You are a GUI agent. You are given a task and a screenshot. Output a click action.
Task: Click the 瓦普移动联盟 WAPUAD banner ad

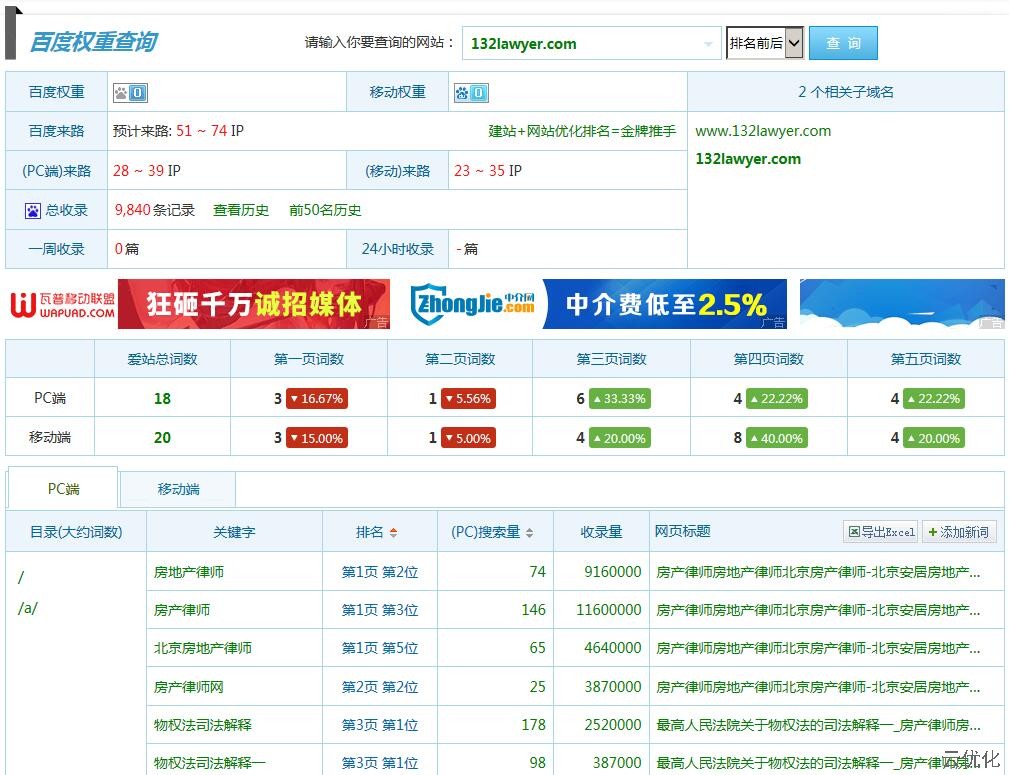click(x=198, y=304)
